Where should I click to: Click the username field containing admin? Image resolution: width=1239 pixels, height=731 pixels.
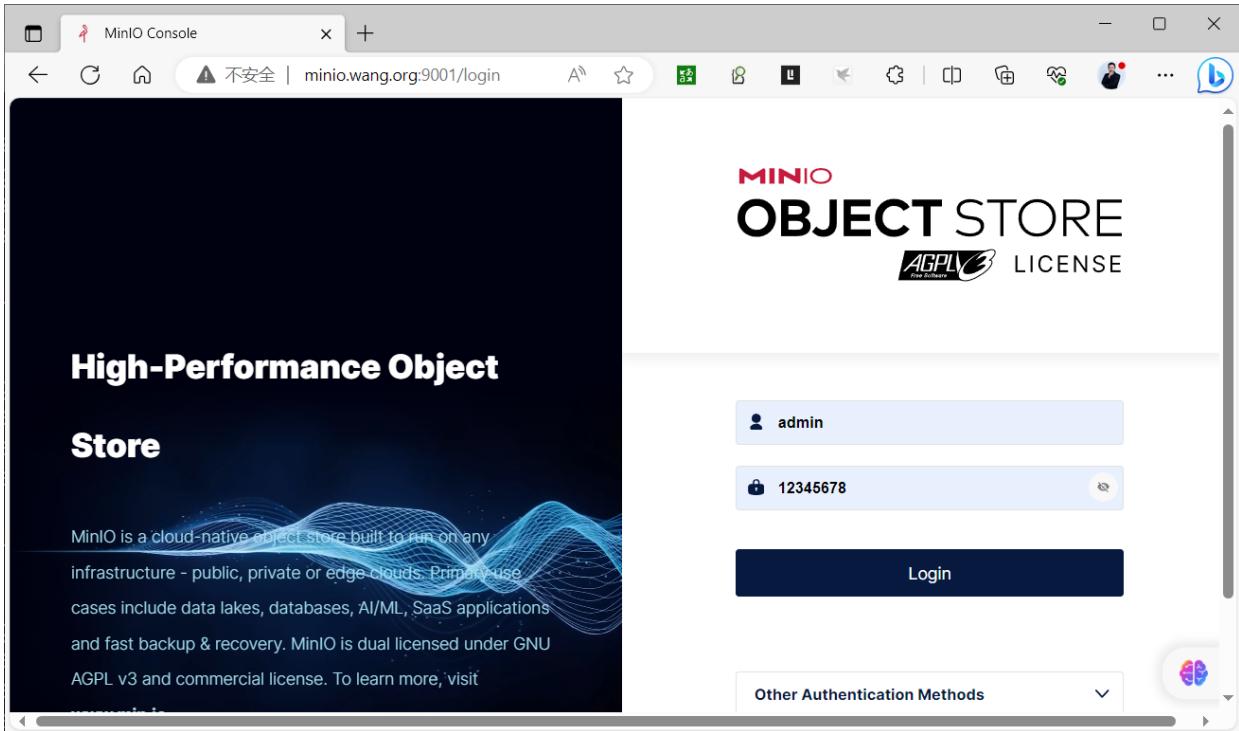point(929,422)
